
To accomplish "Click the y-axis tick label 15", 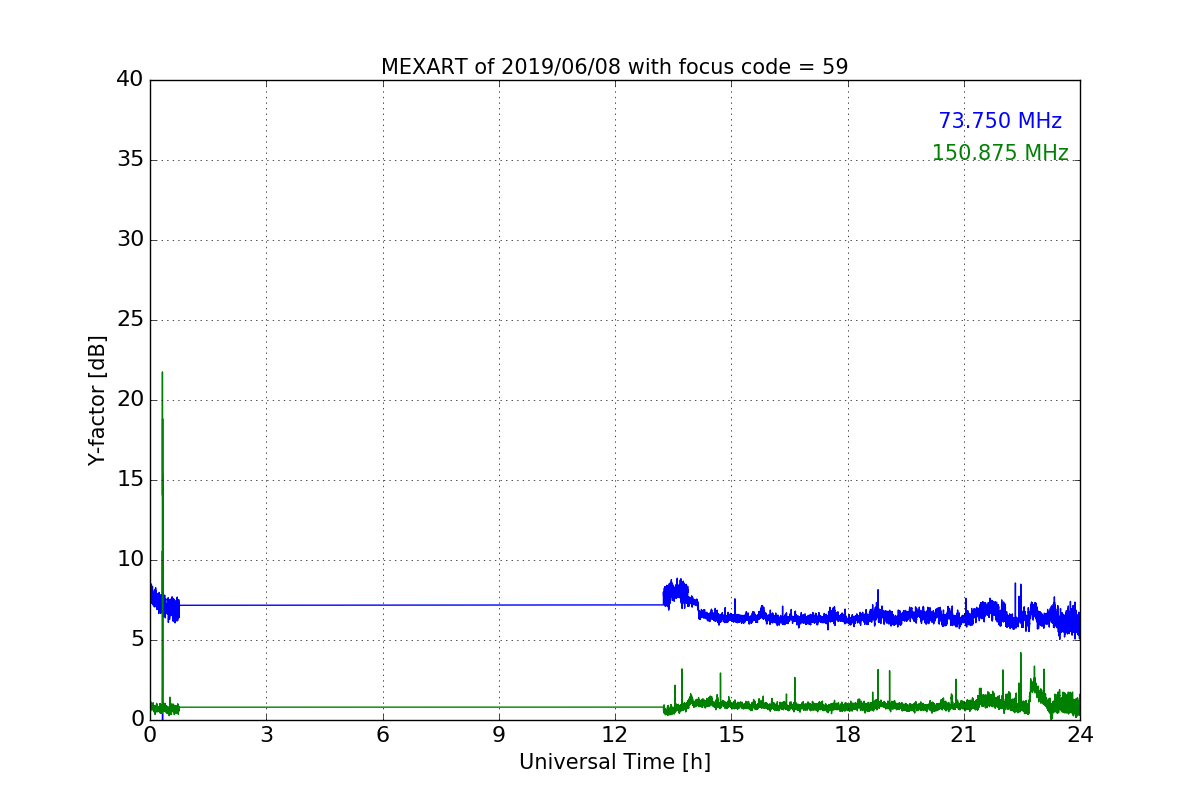I will (130, 480).
